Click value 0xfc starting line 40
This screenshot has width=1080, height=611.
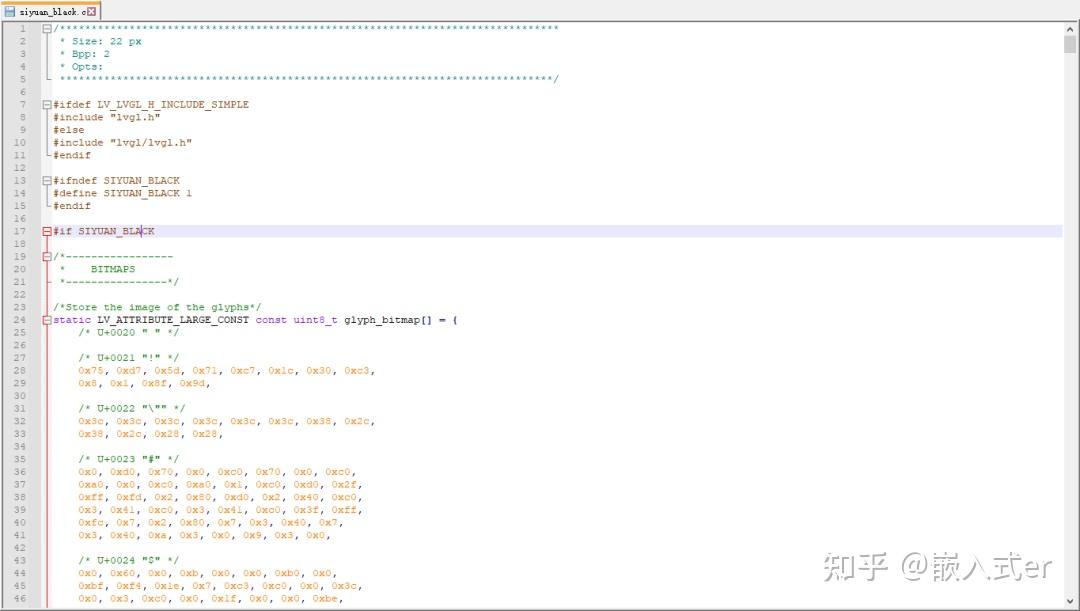click(90, 523)
